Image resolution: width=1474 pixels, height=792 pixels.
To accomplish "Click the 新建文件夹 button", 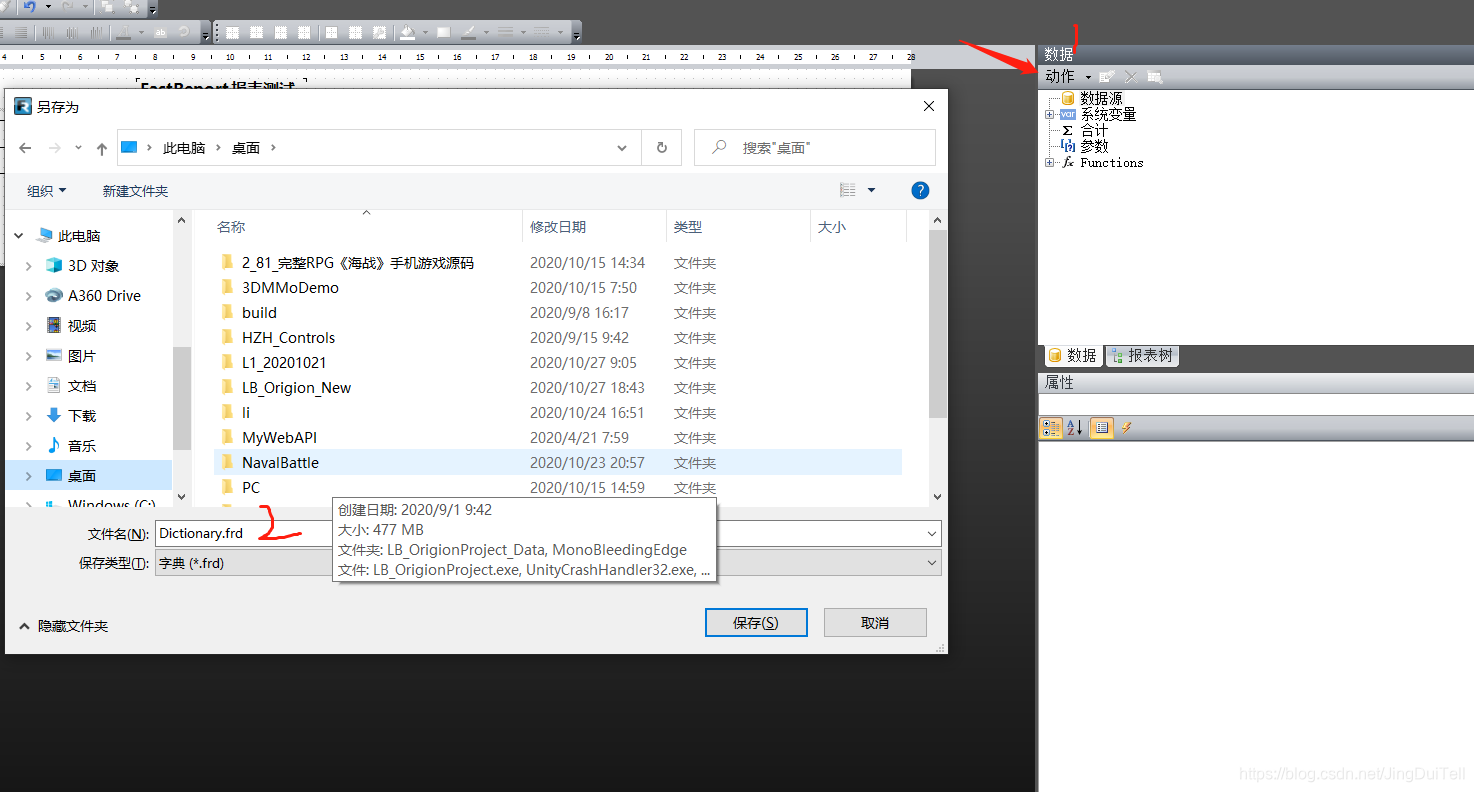I will [x=135, y=190].
